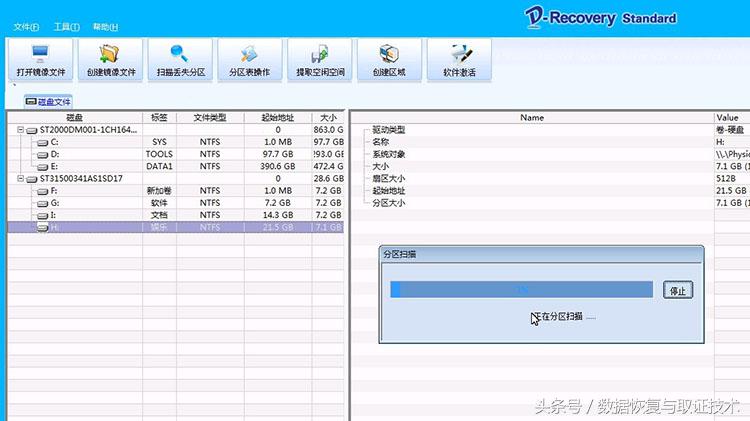Image resolution: width=750 pixels, height=421 pixels.
Task: Click the 14.3 GB start address cell
Action: (278, 215)
